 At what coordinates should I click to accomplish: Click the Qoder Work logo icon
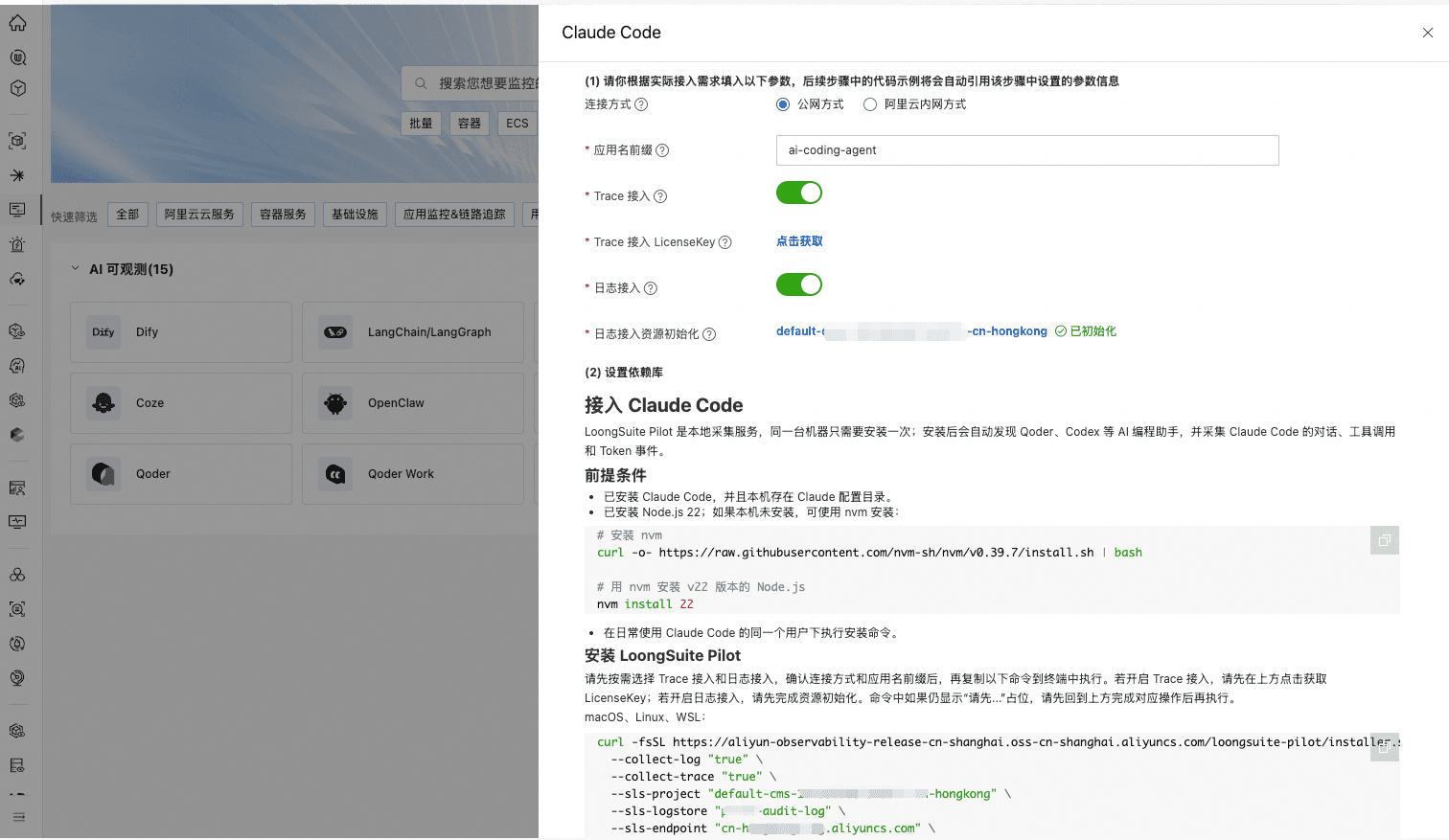pos(335,474)
